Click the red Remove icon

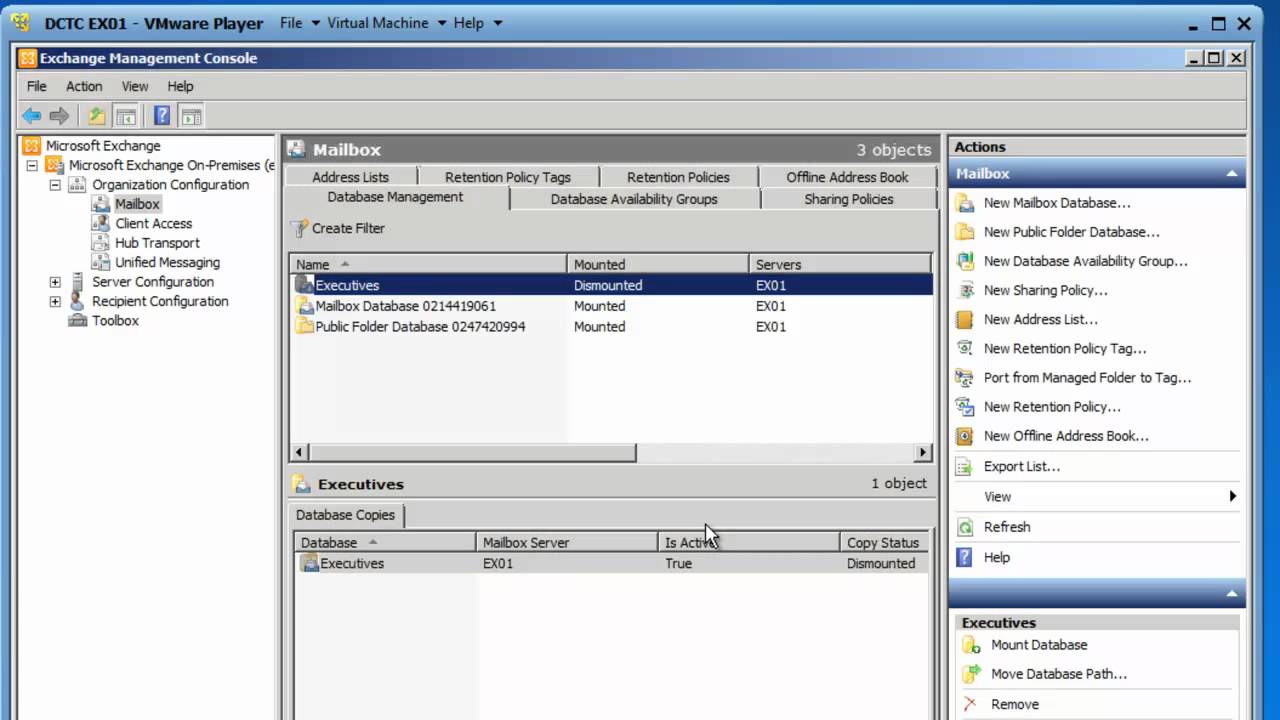tap(971, 704)
